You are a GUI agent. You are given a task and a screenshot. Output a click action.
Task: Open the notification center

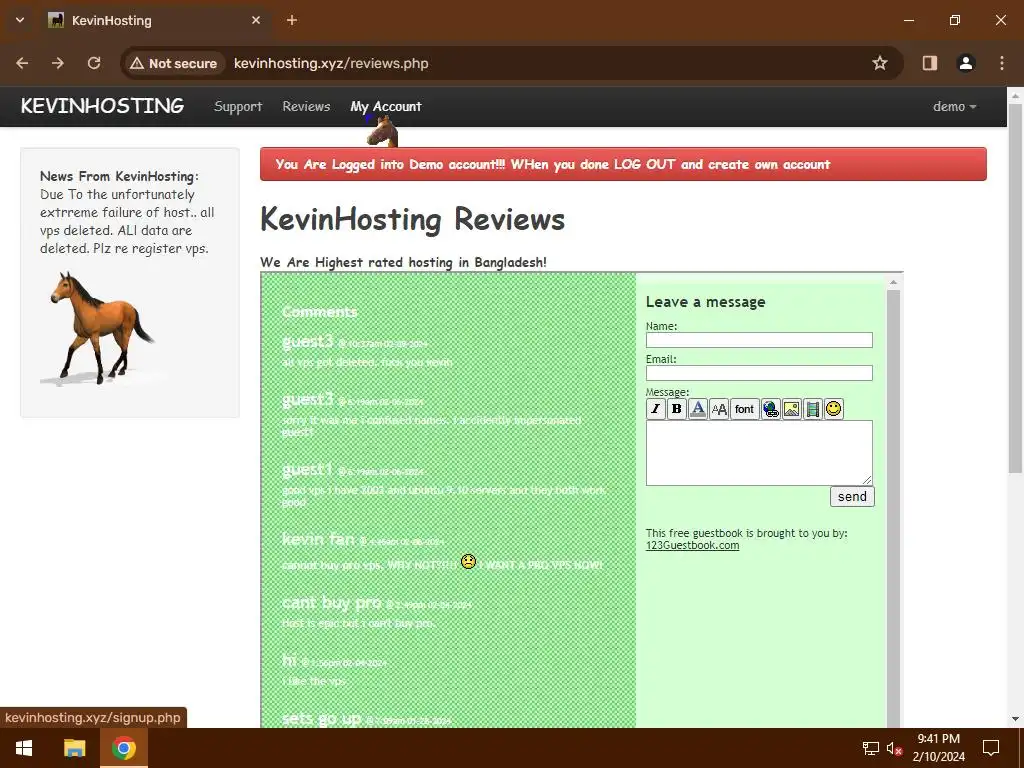point(991,748)
